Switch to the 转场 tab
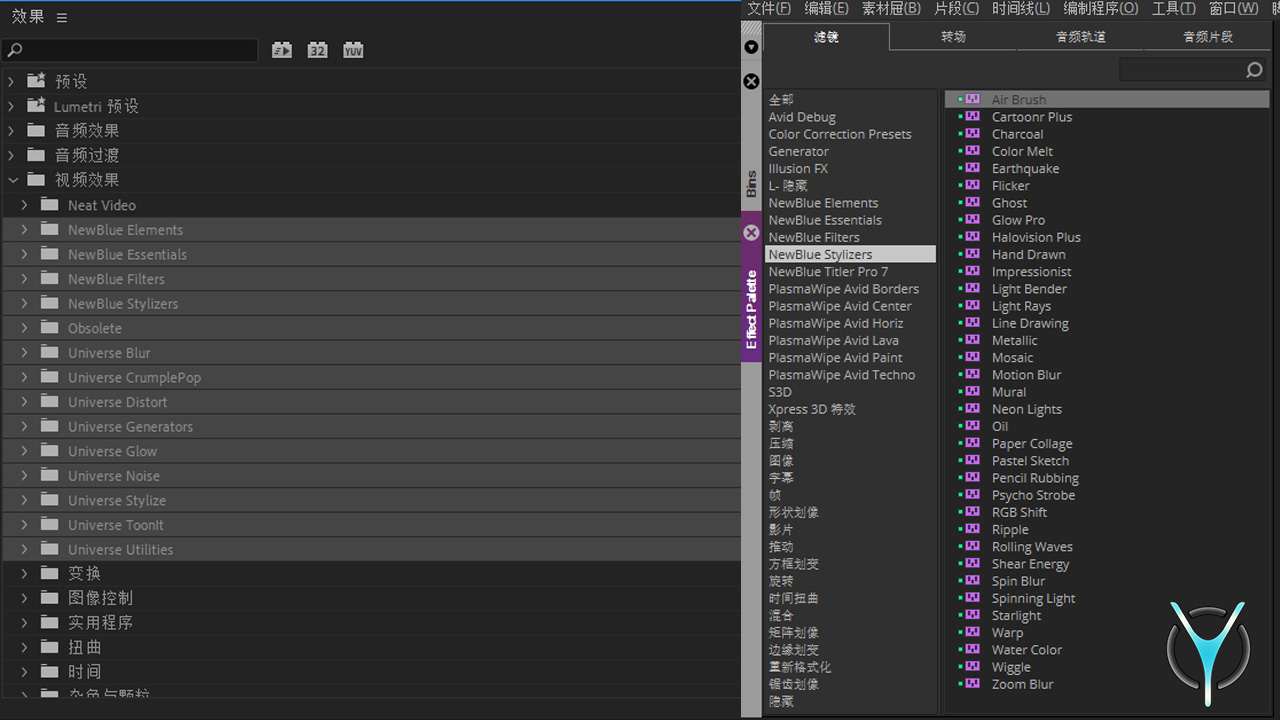 point(953,37)
